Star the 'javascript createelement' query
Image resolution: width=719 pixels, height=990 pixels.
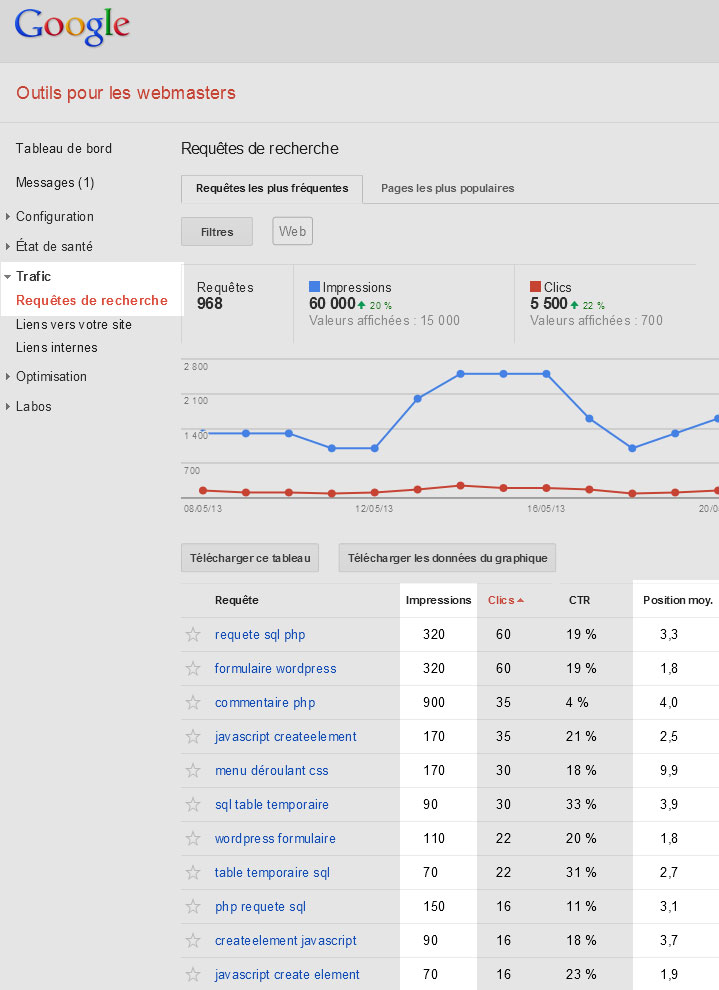pos(193,737)
